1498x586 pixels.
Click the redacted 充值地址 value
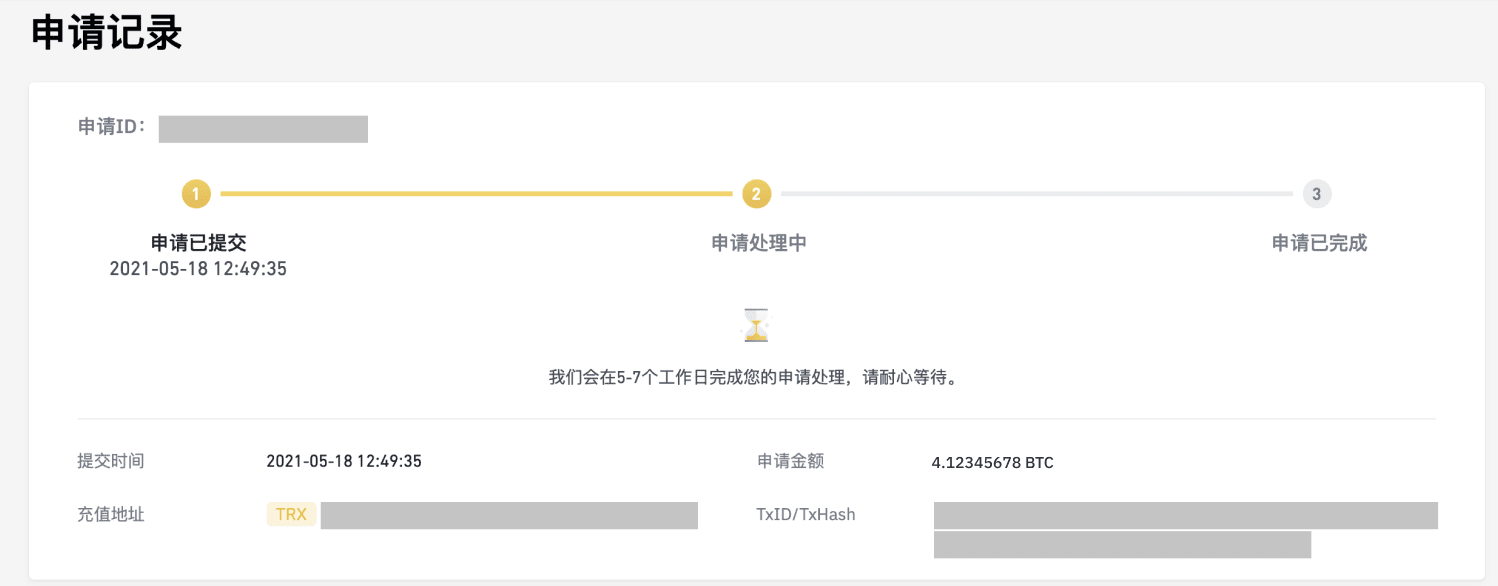509,515
